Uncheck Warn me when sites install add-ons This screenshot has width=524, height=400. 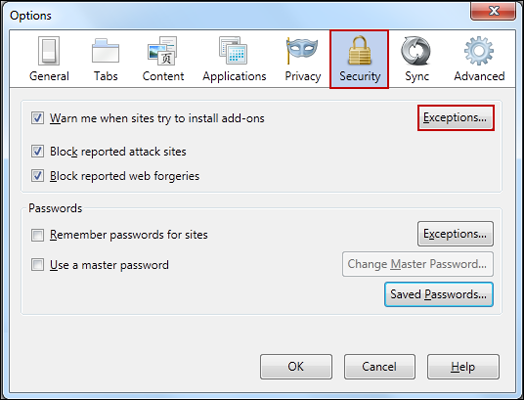(37, 118)
